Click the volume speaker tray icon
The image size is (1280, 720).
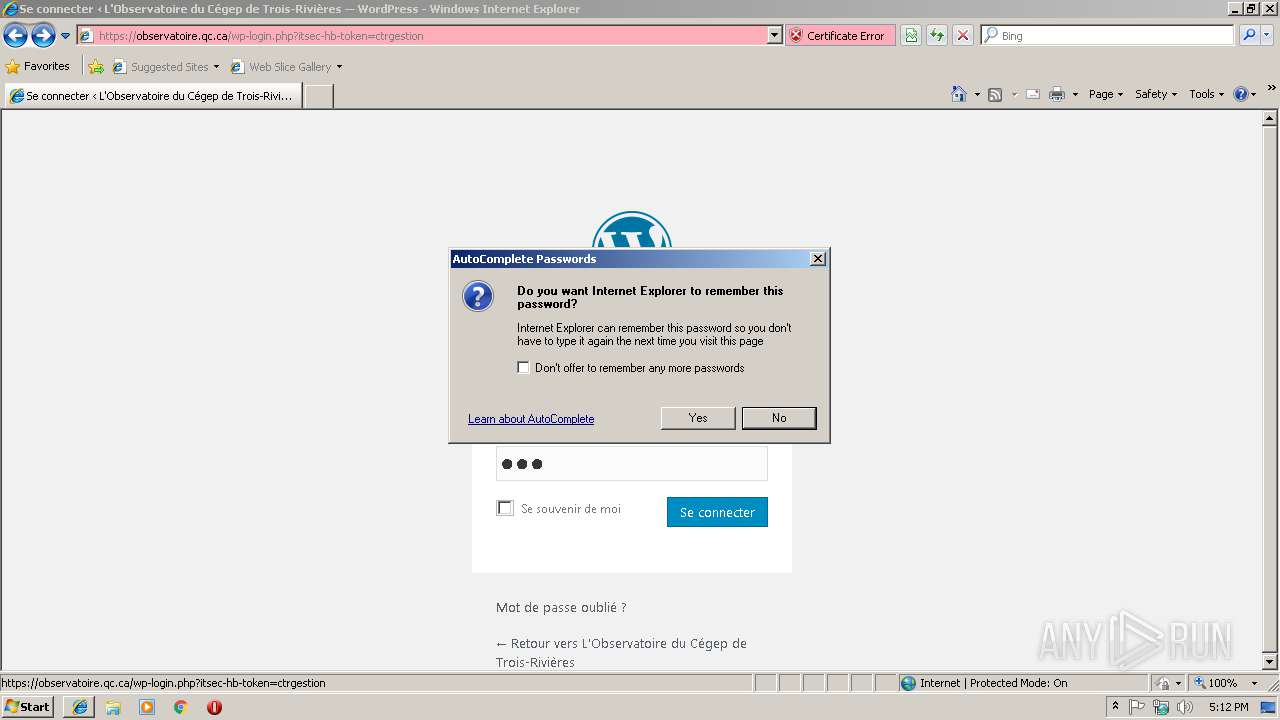click(x=1185, y=707)
